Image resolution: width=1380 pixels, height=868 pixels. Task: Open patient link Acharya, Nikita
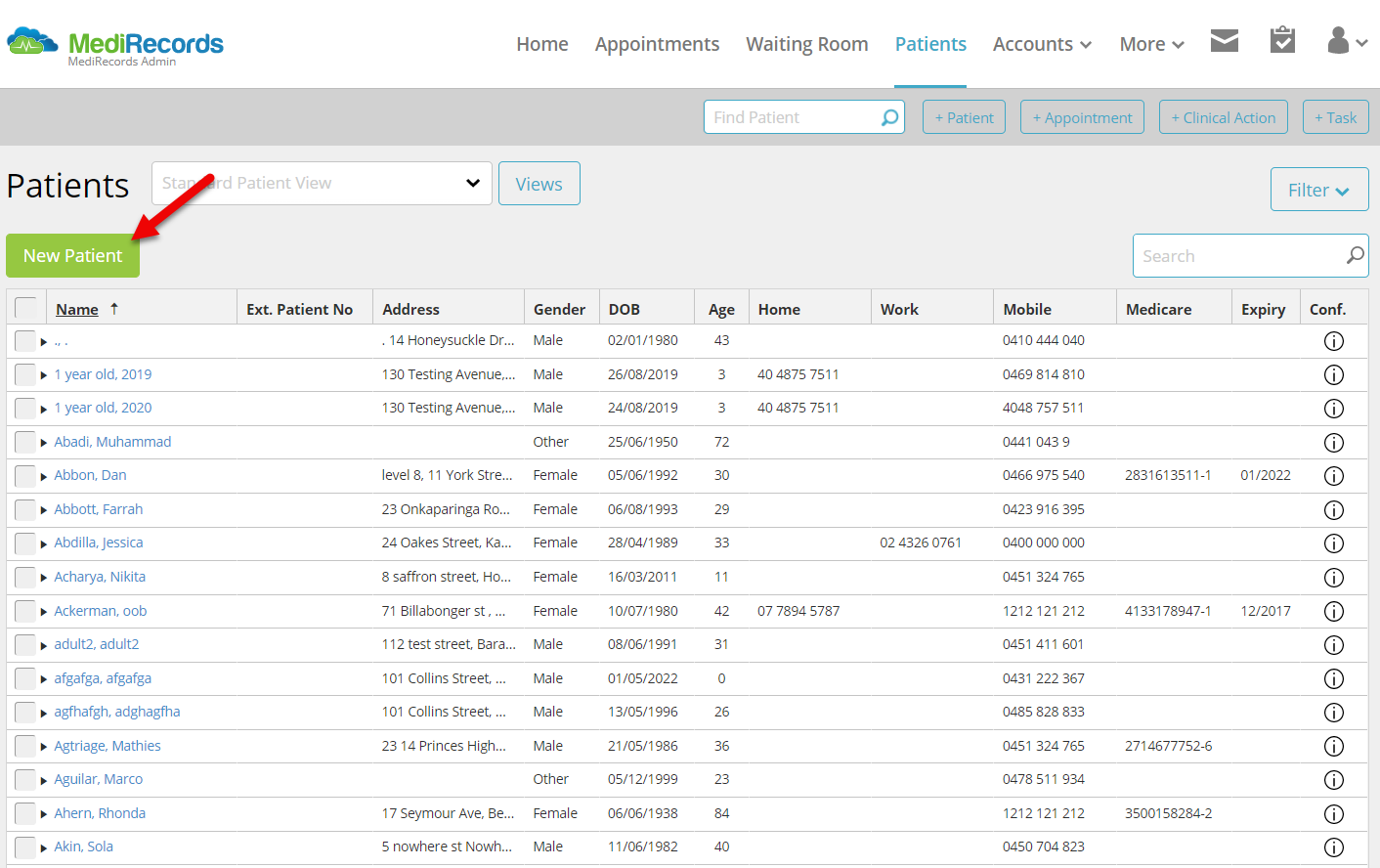pyautogui.click(x=100, y=577)
